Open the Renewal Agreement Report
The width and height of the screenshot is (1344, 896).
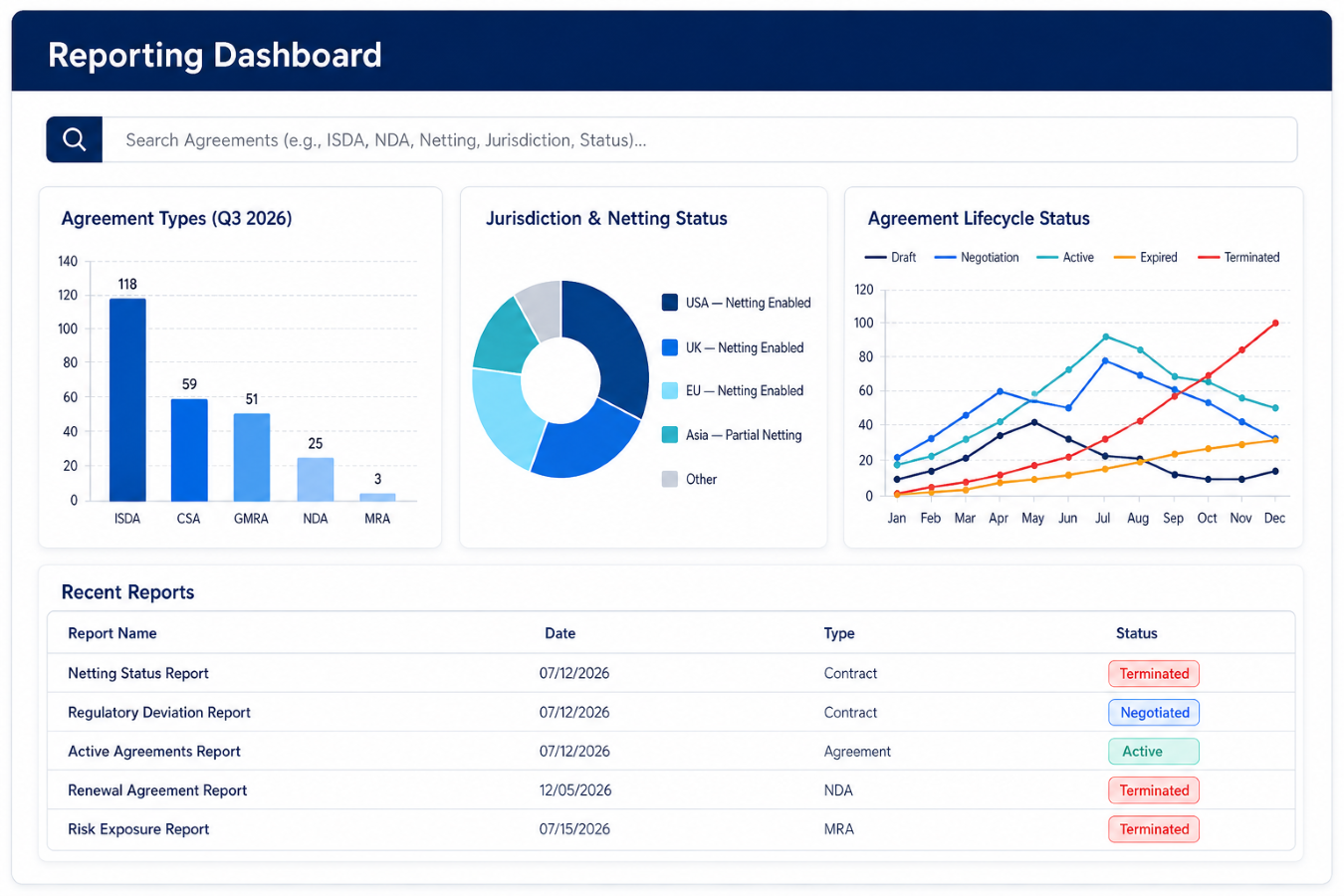157,789
